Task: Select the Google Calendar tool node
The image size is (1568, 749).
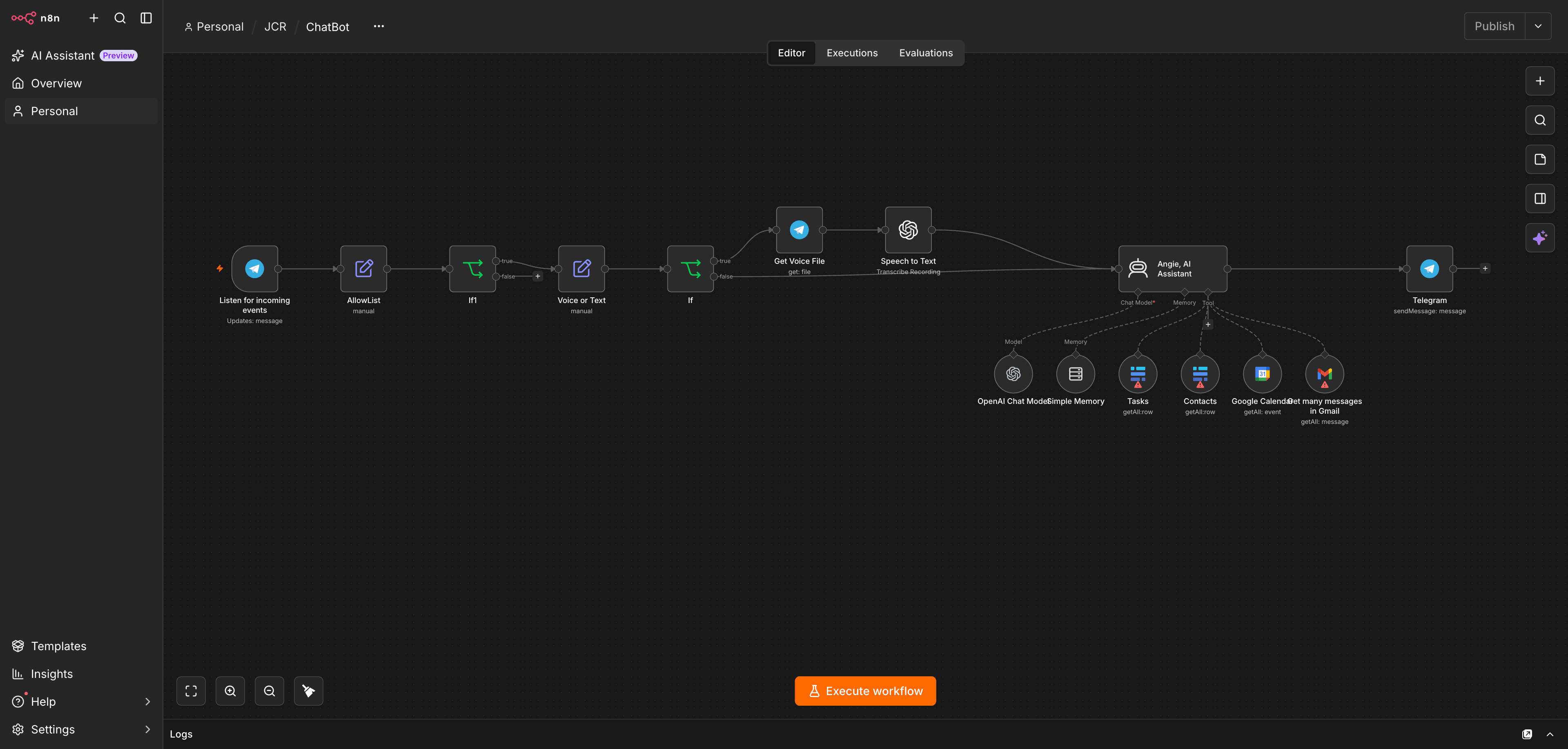Action: point(1262,374)
